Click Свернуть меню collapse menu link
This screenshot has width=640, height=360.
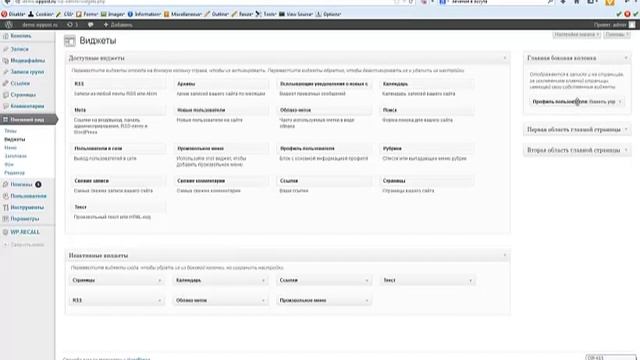coord(24,244)
